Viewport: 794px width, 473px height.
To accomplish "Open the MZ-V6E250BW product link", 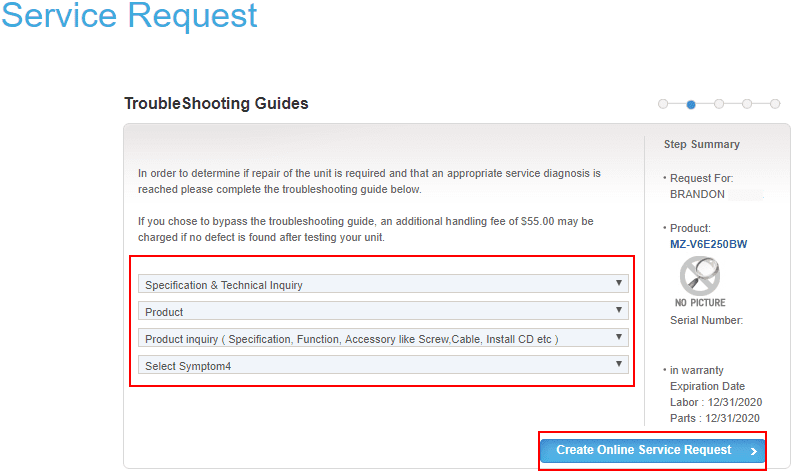I will click(709, 243).
